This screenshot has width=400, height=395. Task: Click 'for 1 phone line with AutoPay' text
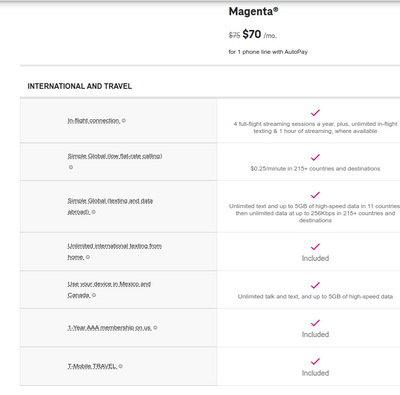[x=268, y=52]
